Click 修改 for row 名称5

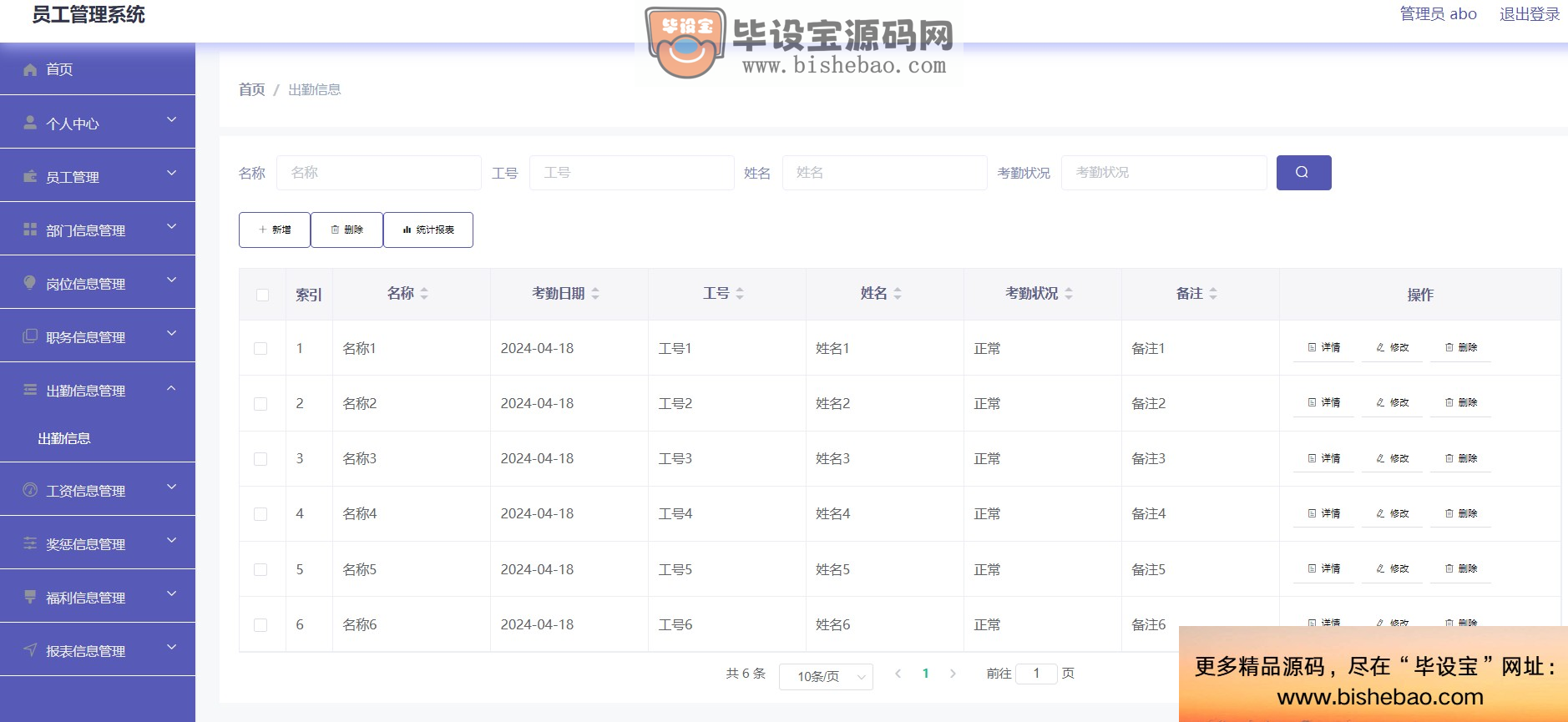tap(1392, 569)
